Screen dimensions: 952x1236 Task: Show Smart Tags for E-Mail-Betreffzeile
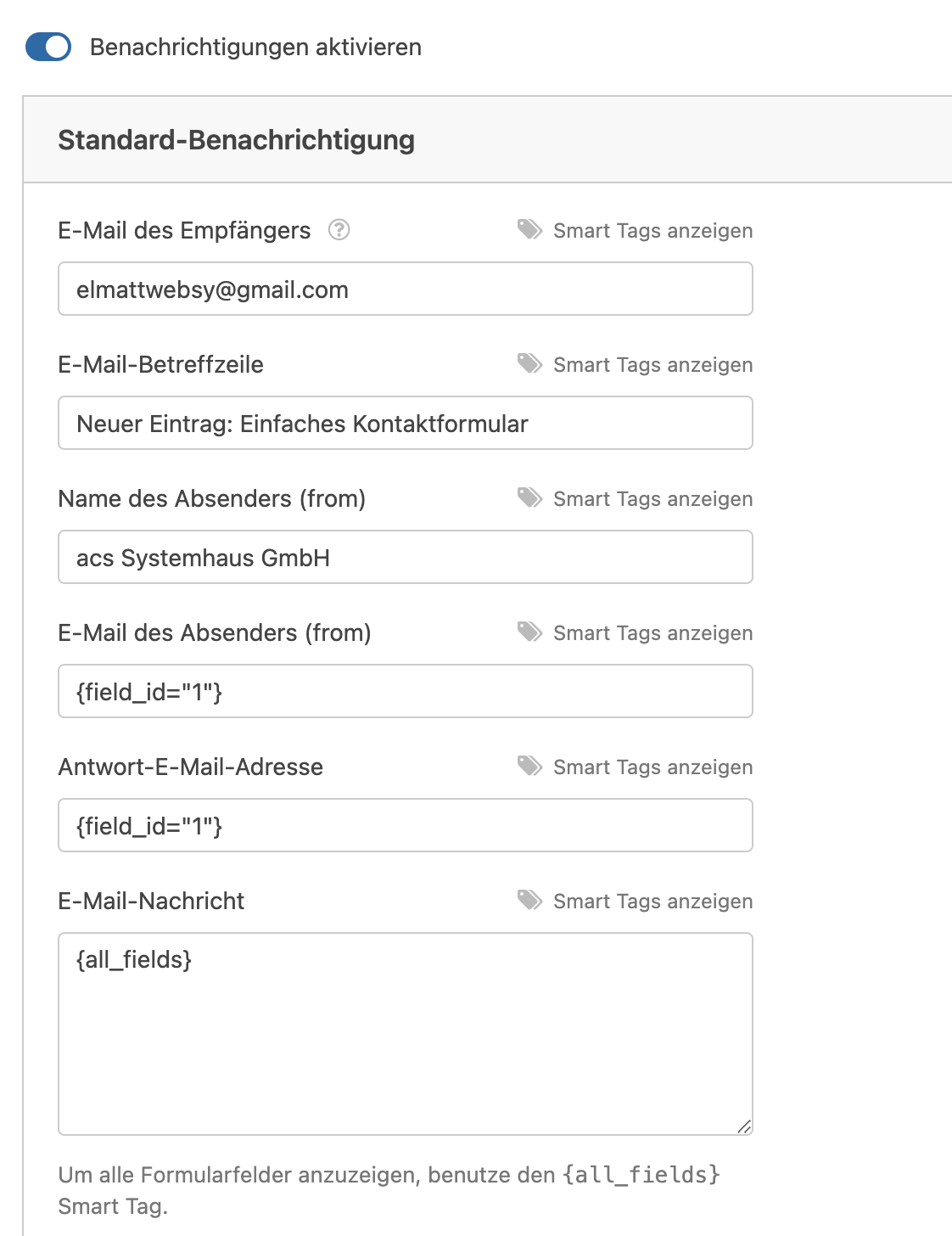pos(652,365)
